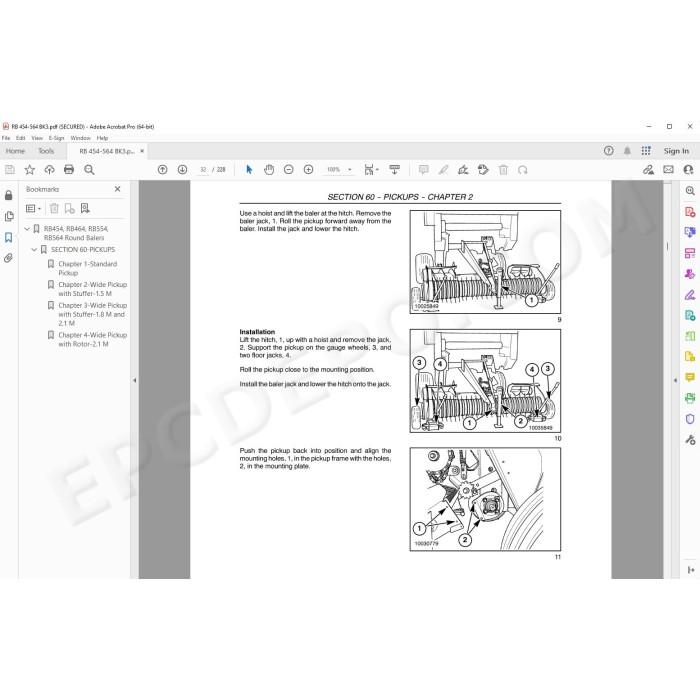Click the find current bookmark icon
The height and width of the screenshot is (700, 700).
click(85, 208)
